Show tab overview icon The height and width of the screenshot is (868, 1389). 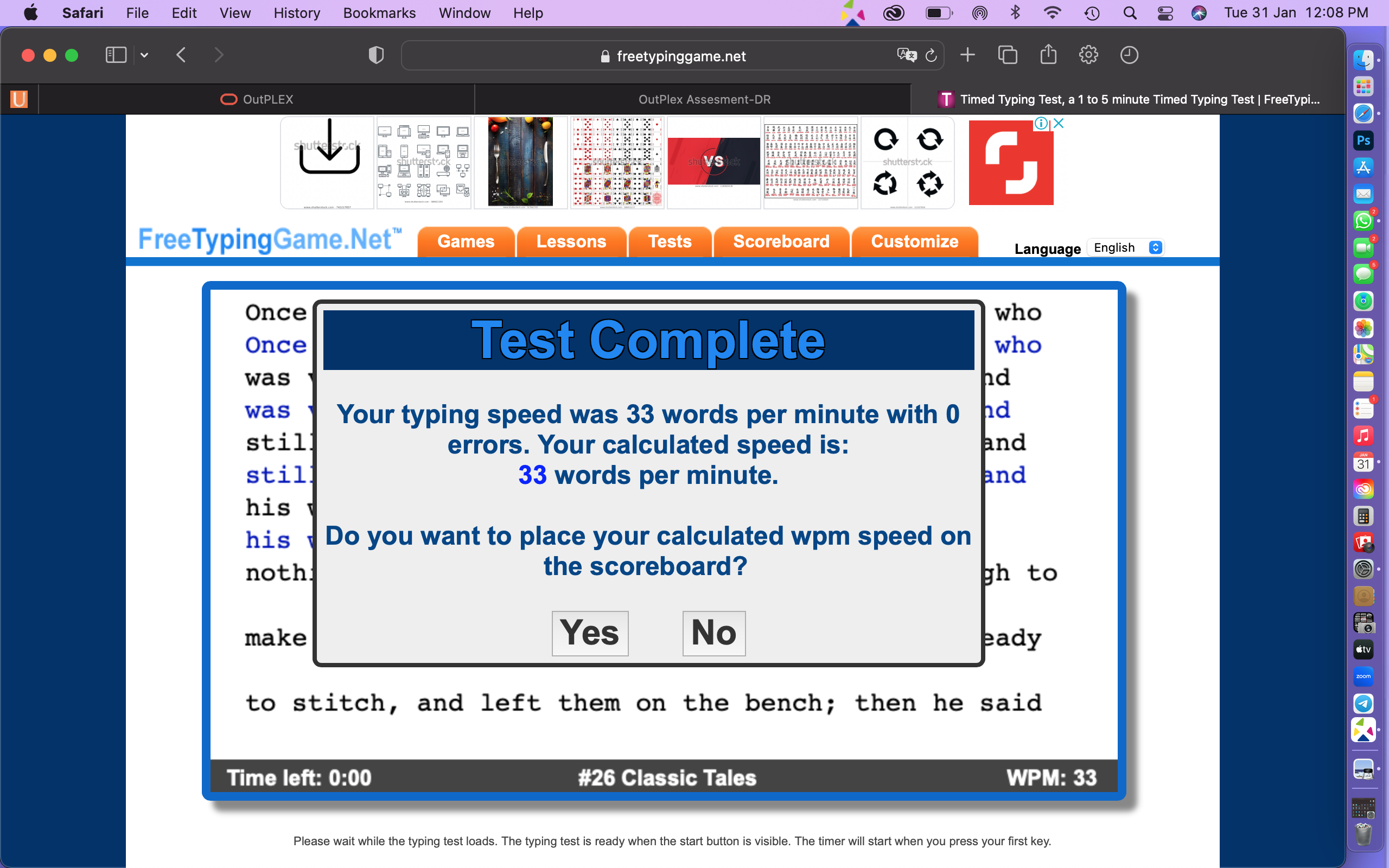click(1008, 55)
